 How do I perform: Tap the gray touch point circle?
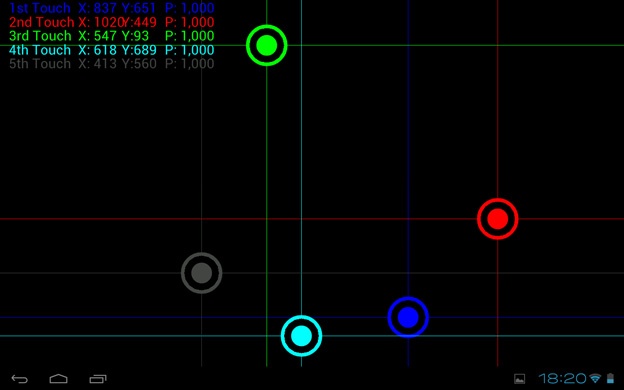(x=201, y=273)
